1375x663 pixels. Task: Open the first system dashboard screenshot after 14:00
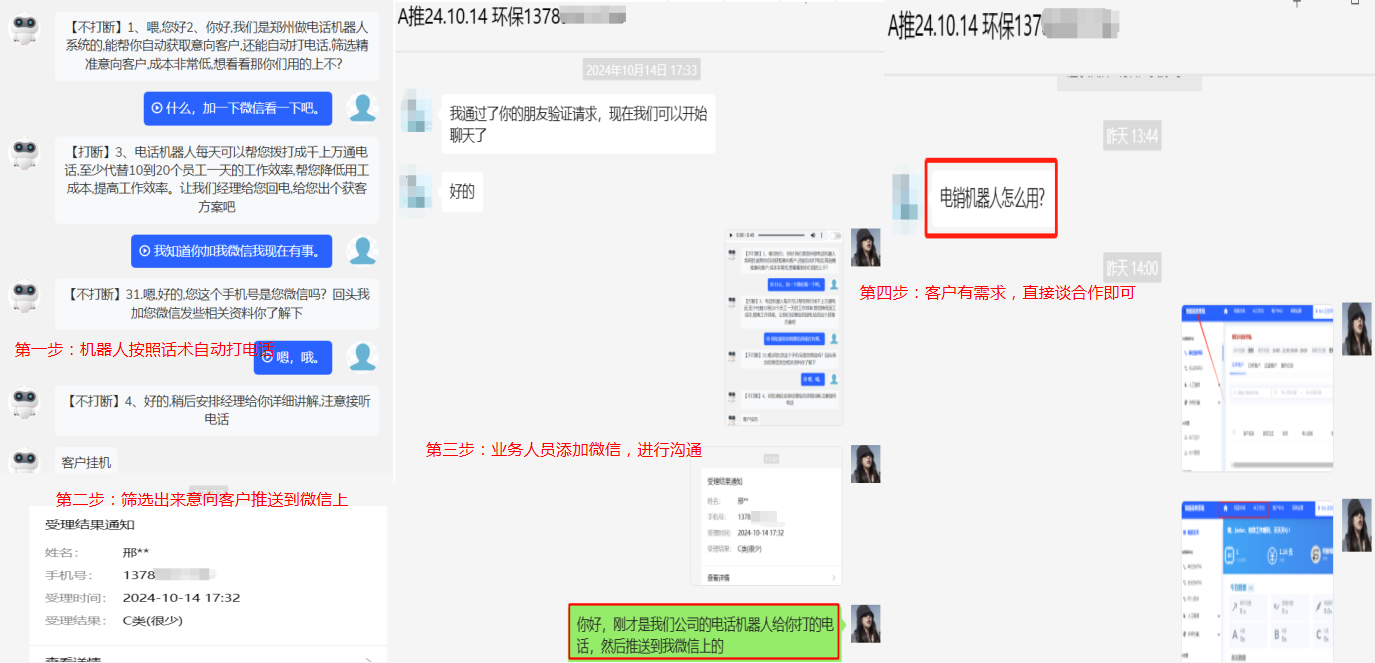tap(1256, 386)
